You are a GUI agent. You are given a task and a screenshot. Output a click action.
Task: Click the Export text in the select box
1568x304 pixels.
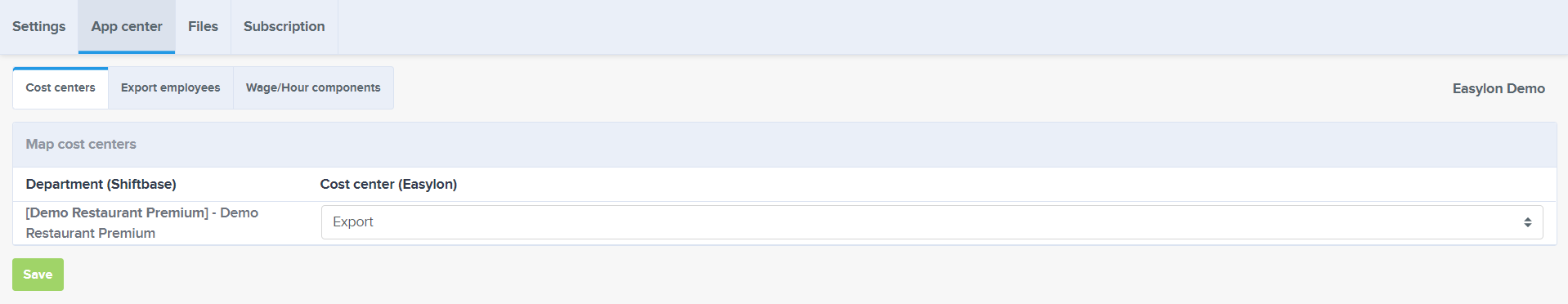353,222
